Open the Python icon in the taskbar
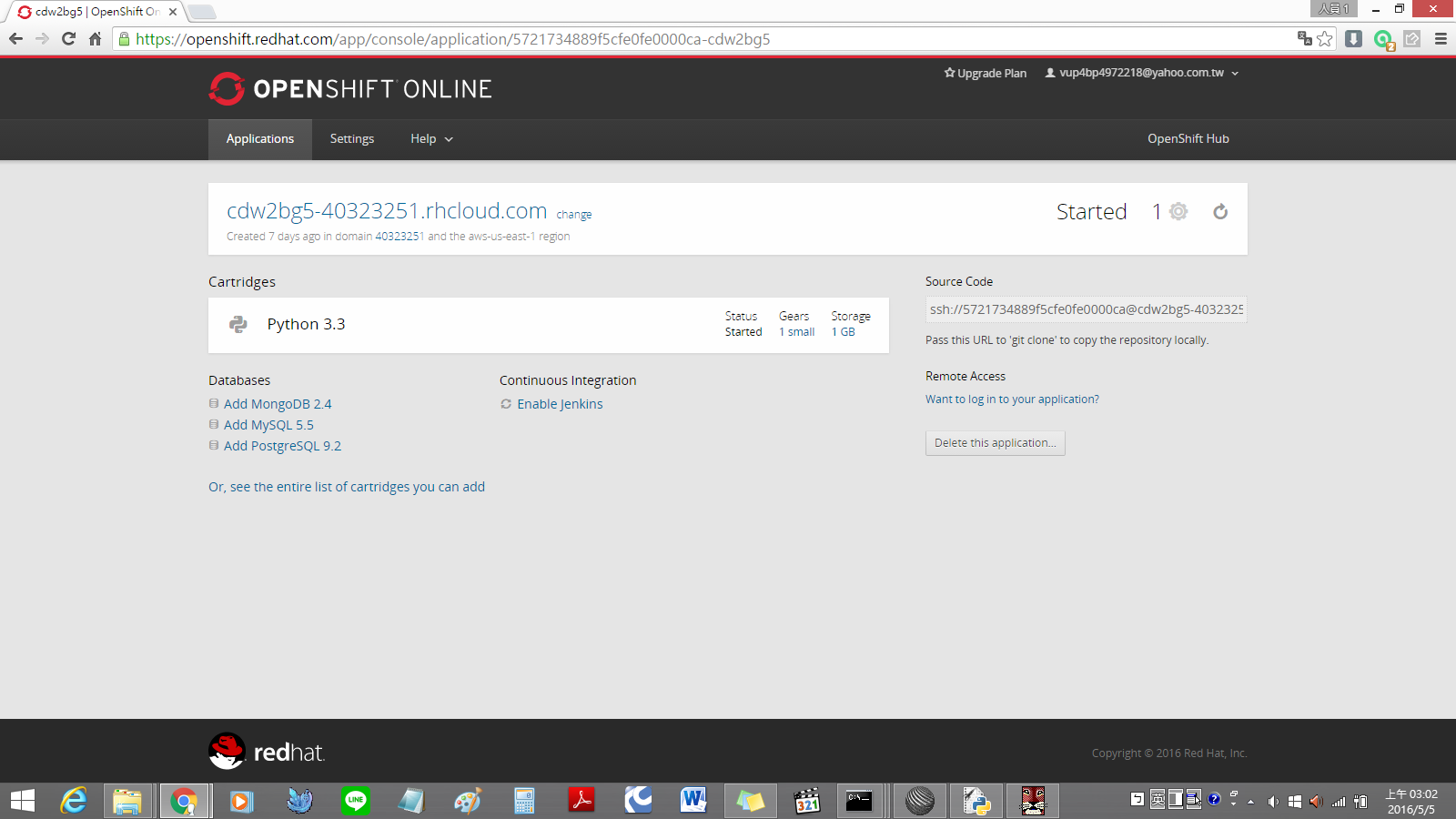The height and width of the screenshot is (819, 1456). point(976,801)
